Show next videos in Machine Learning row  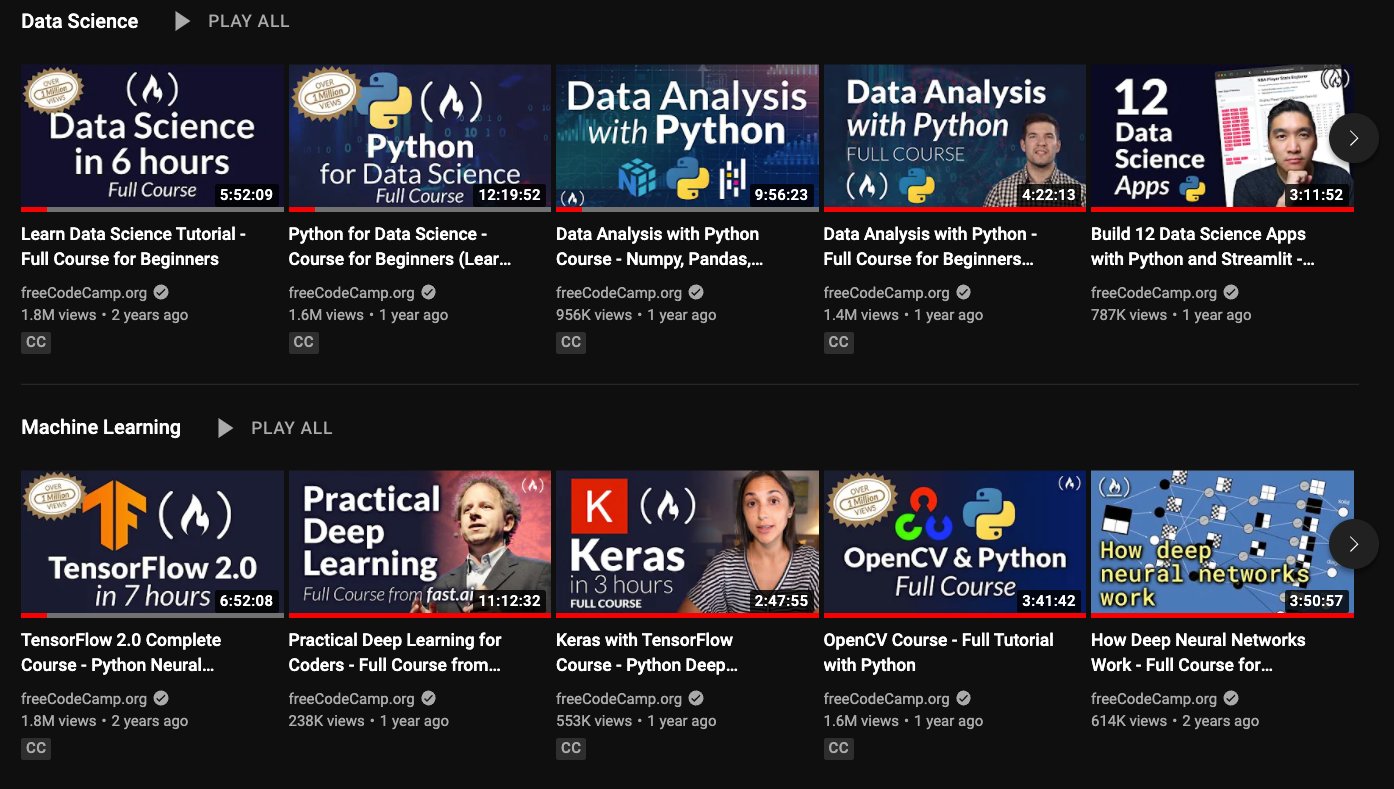point(1353,544)
